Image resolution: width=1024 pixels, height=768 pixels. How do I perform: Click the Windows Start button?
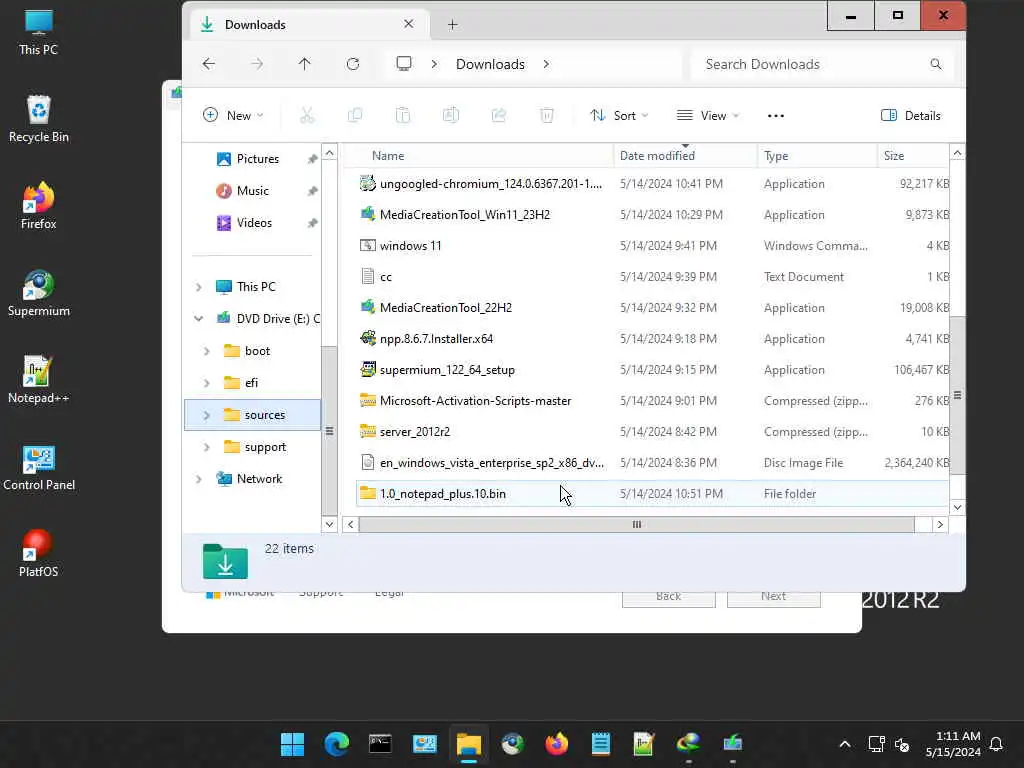pos(292,744)
